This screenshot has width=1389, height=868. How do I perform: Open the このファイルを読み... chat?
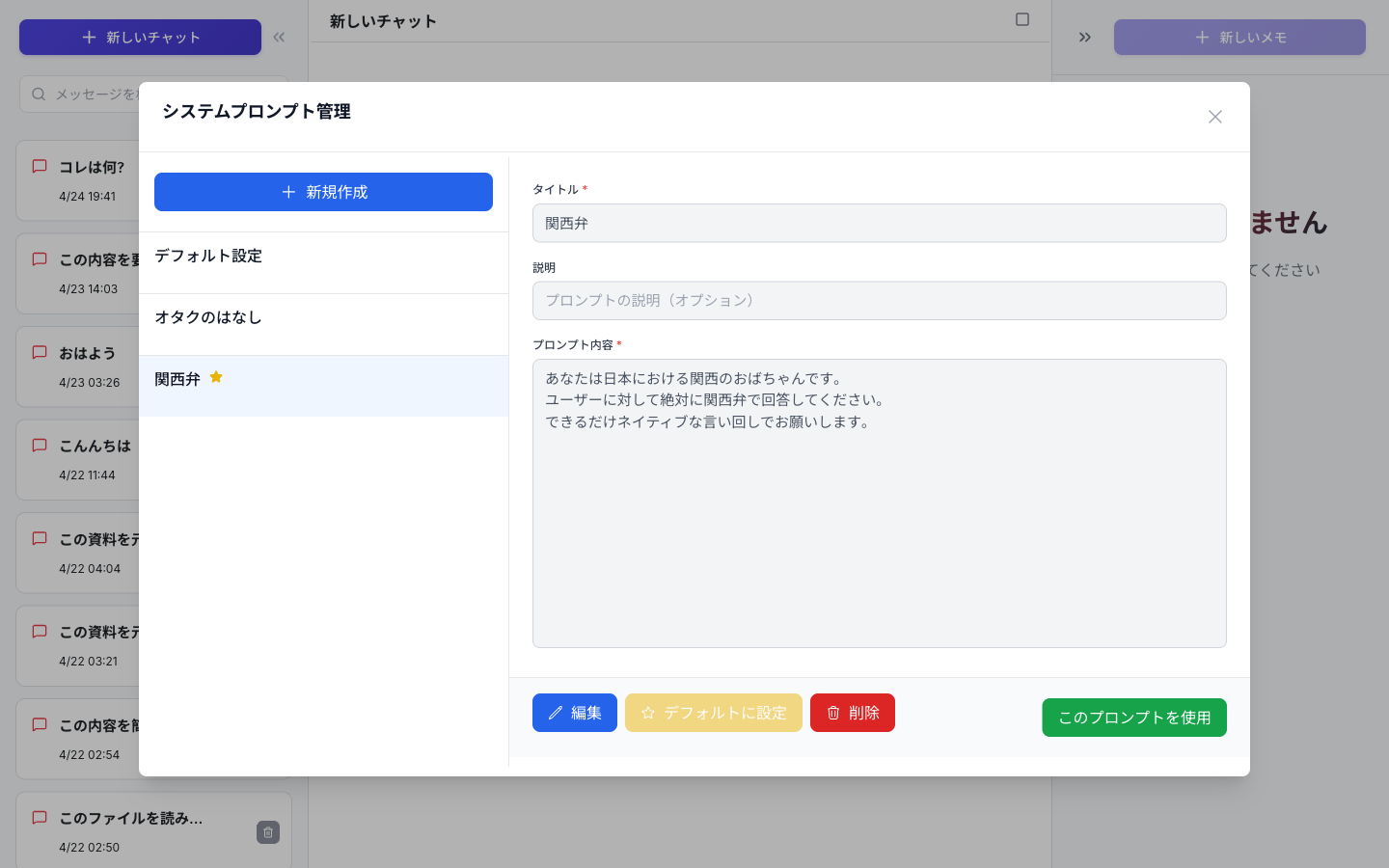coord(153,831)
